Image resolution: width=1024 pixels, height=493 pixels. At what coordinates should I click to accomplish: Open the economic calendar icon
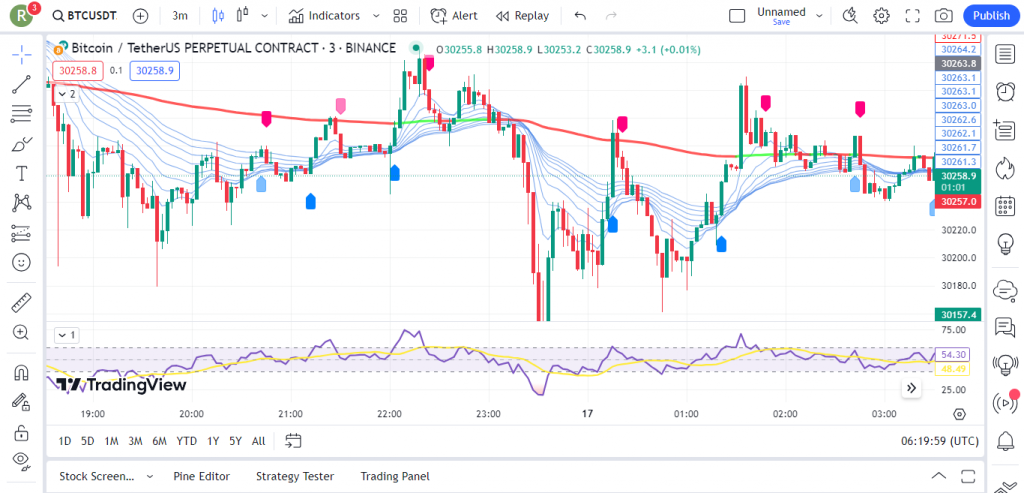[1006, 206]
